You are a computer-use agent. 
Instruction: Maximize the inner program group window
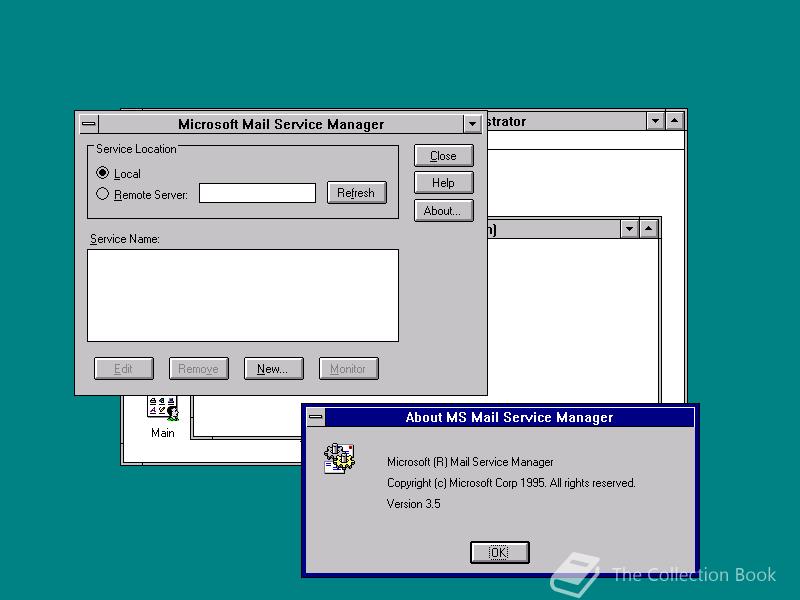point(648,229)
